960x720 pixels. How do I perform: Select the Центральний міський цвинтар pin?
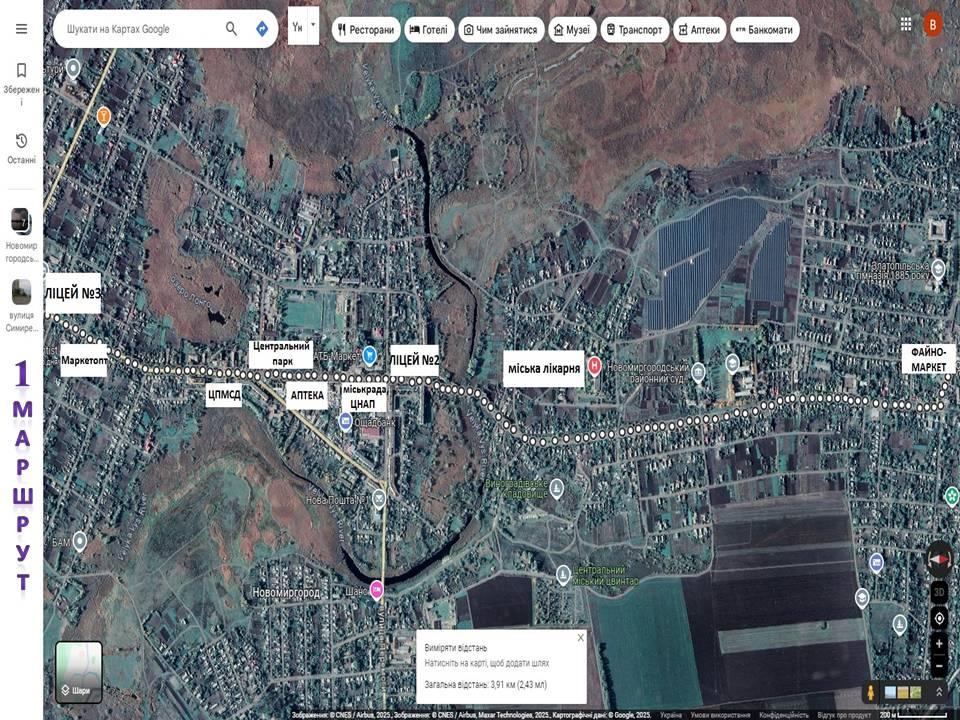563,575
